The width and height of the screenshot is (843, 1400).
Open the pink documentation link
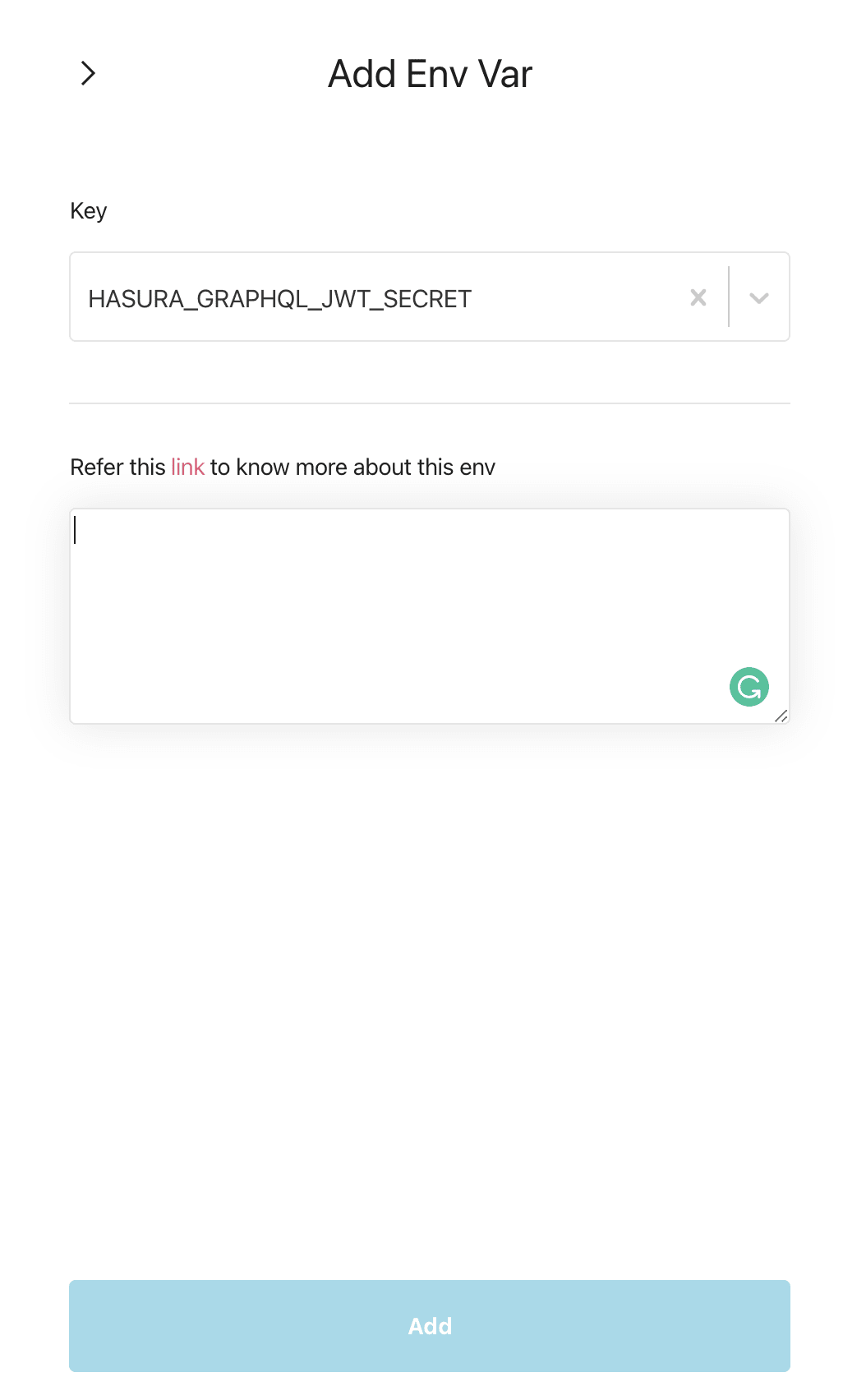pos(187,467)
